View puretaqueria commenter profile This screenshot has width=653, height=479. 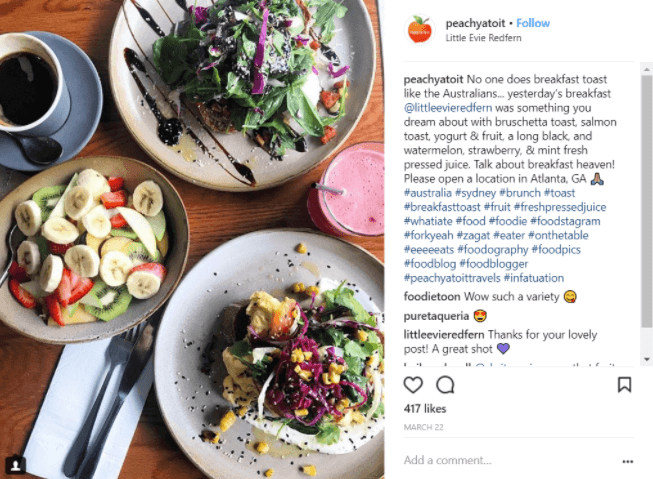[x=436, y=316]
